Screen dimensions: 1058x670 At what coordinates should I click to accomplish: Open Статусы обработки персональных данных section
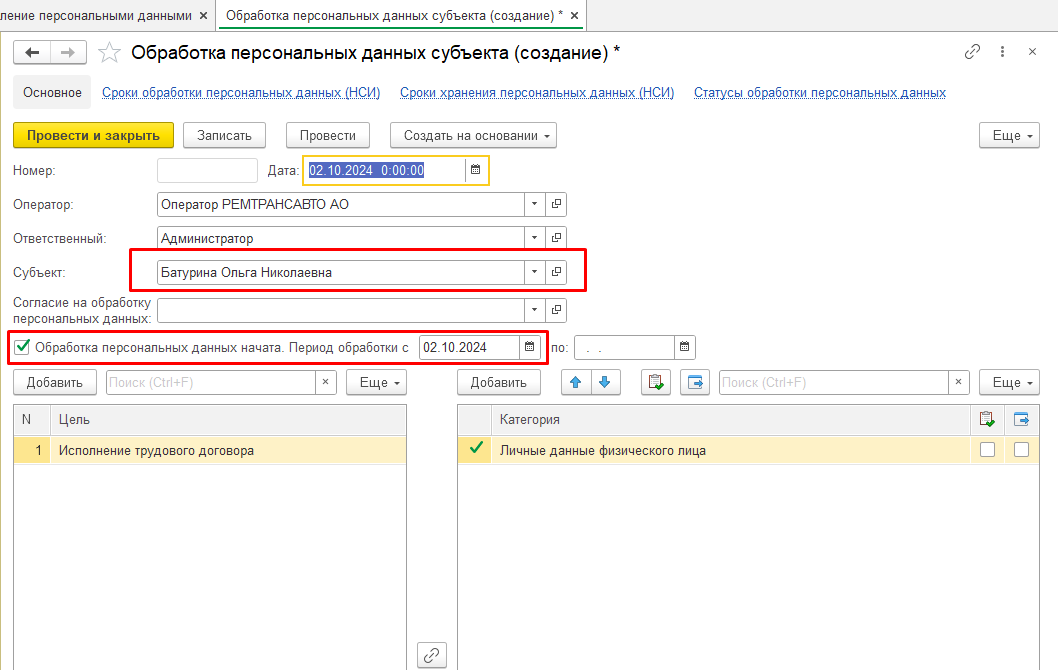point(819,92)
